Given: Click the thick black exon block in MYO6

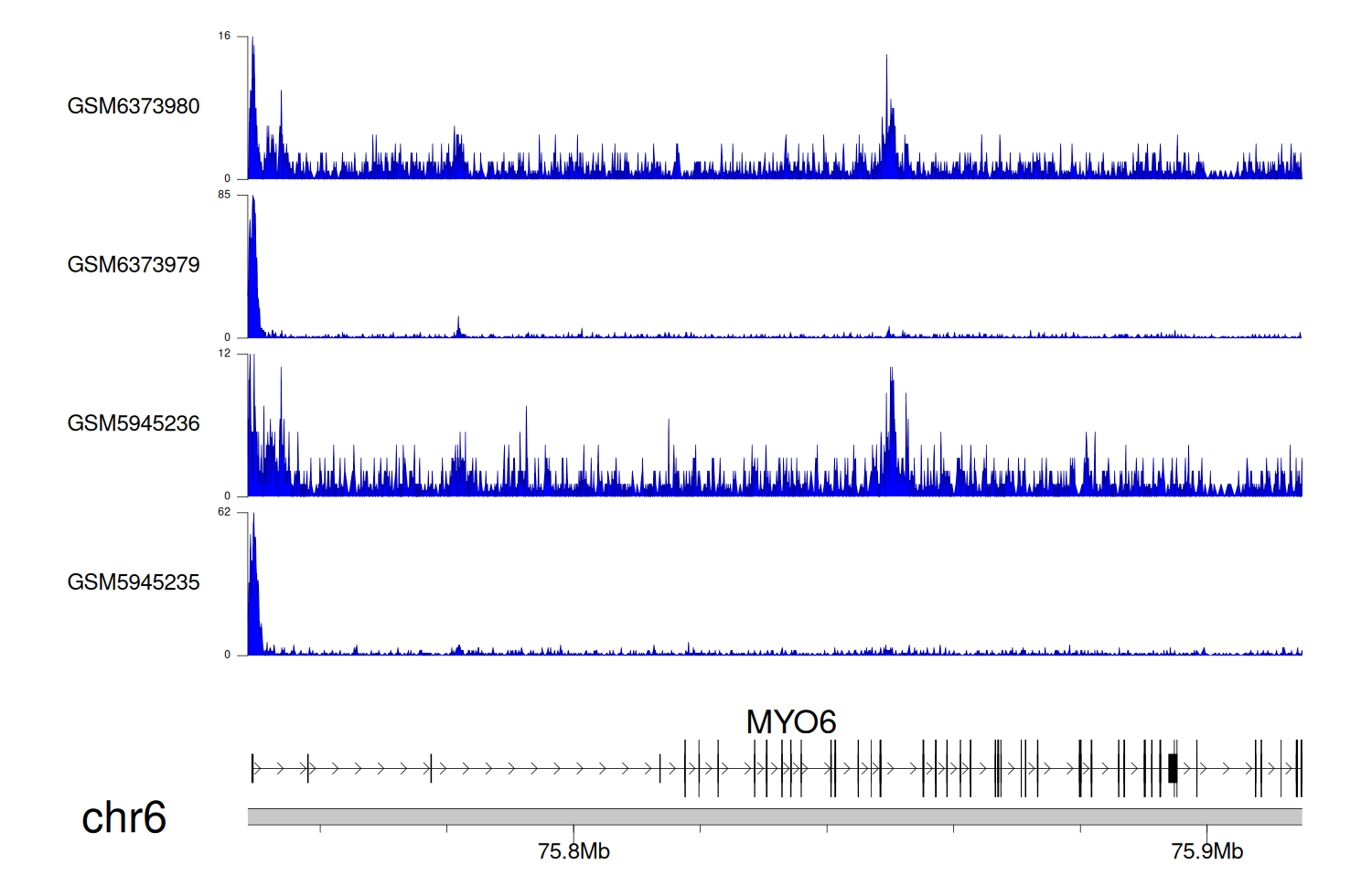Looking at the screenshot, I should 1173,768.
